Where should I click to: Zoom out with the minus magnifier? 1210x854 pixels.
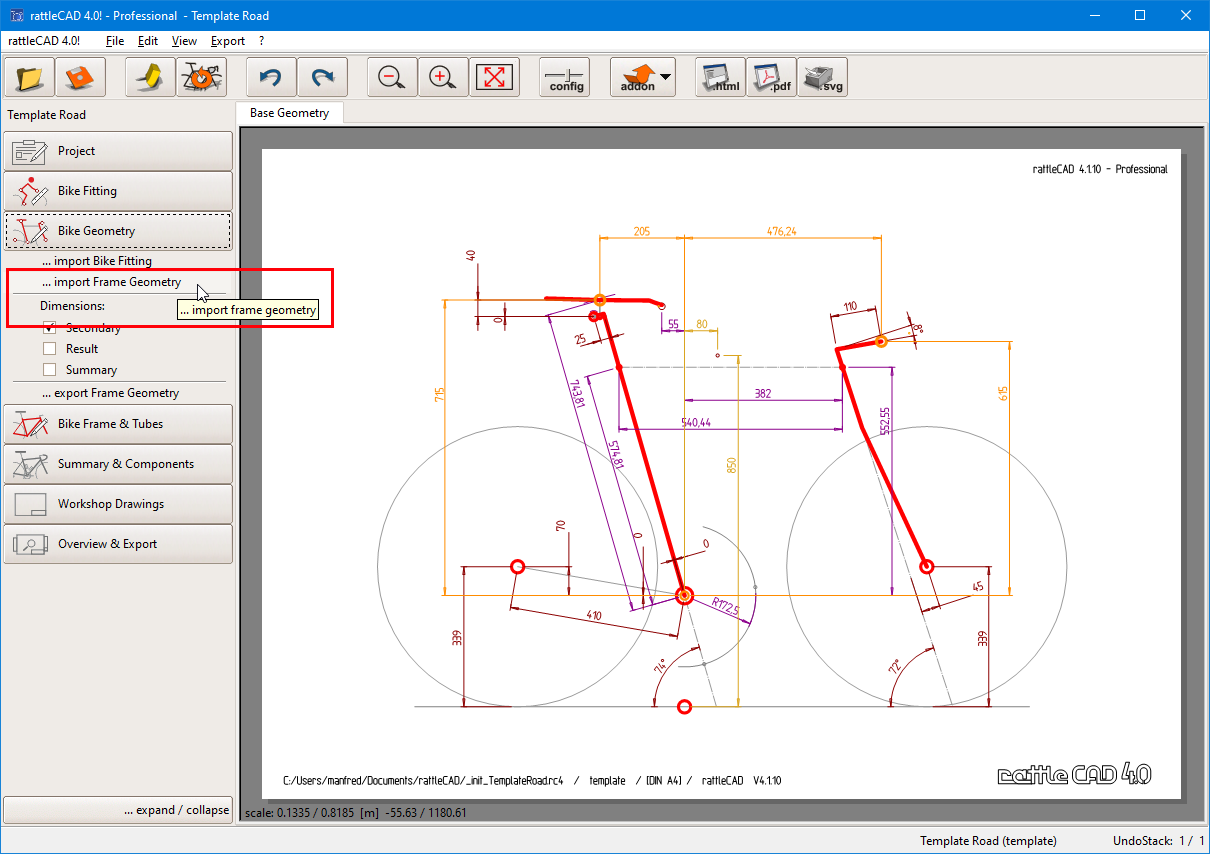click(x=392, y=77)
